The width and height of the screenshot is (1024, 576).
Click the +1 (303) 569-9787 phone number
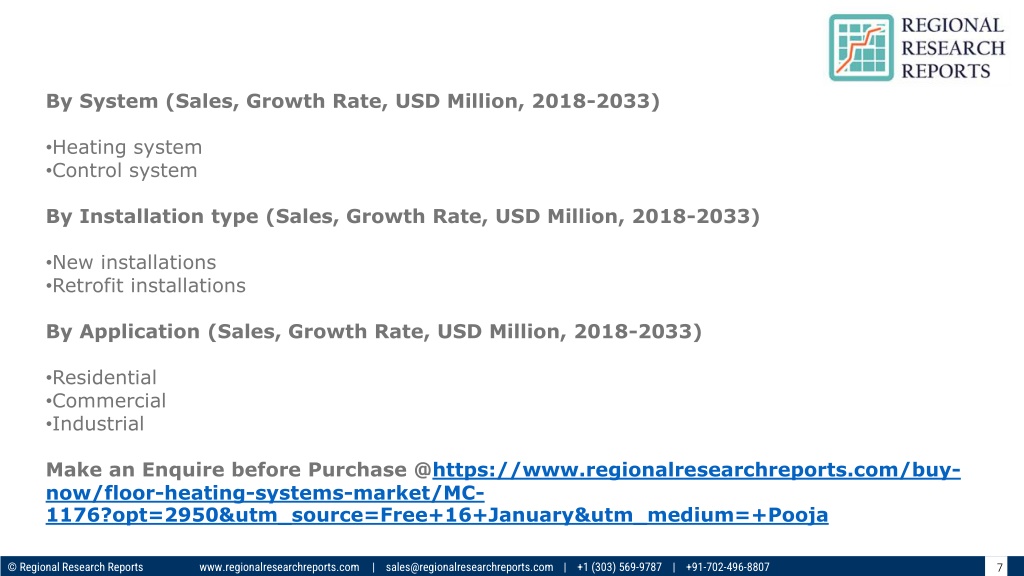pos(619,567)
